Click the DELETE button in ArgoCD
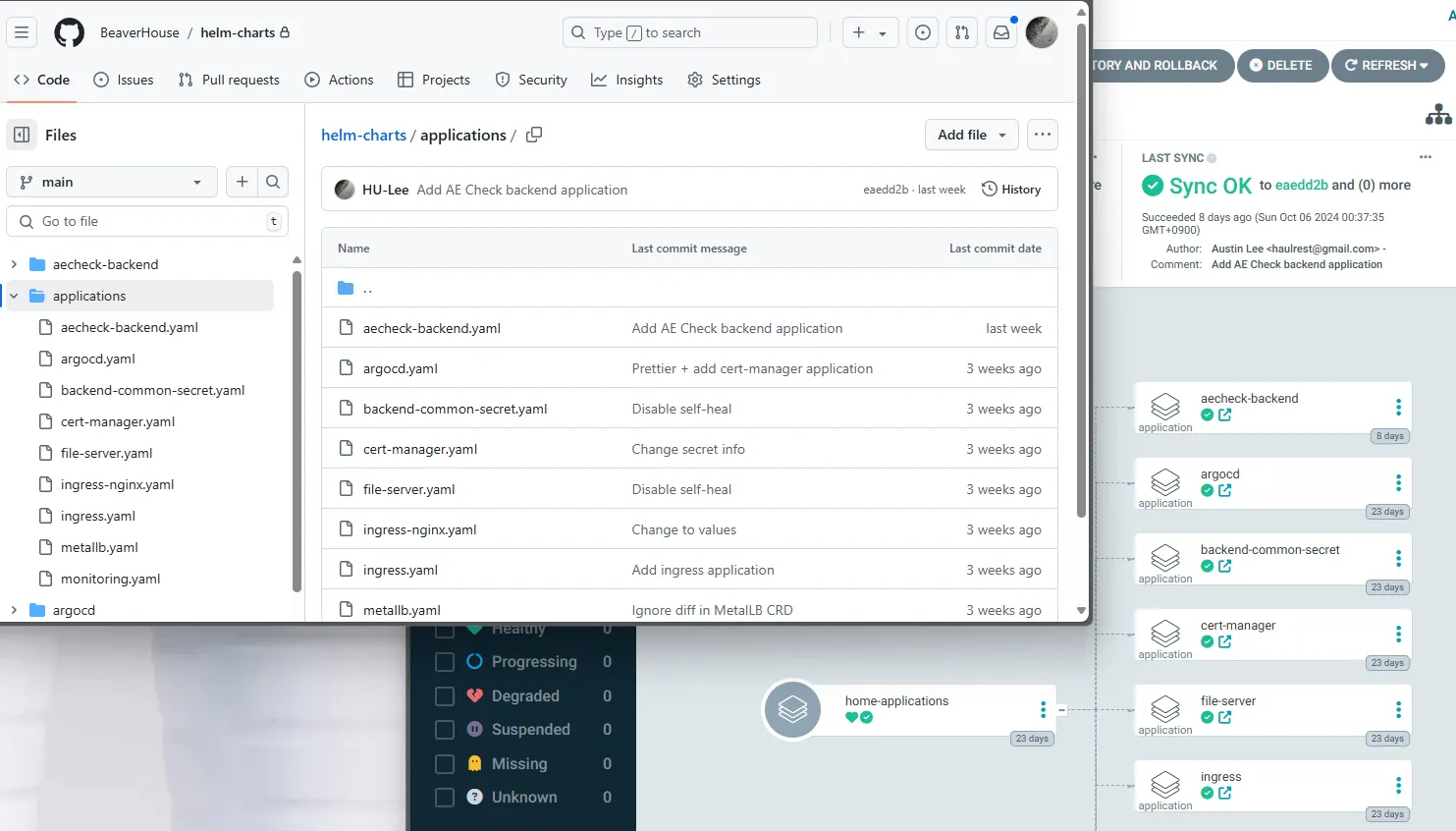The width and height of the screenshot is (1456, 831). 1282,66
